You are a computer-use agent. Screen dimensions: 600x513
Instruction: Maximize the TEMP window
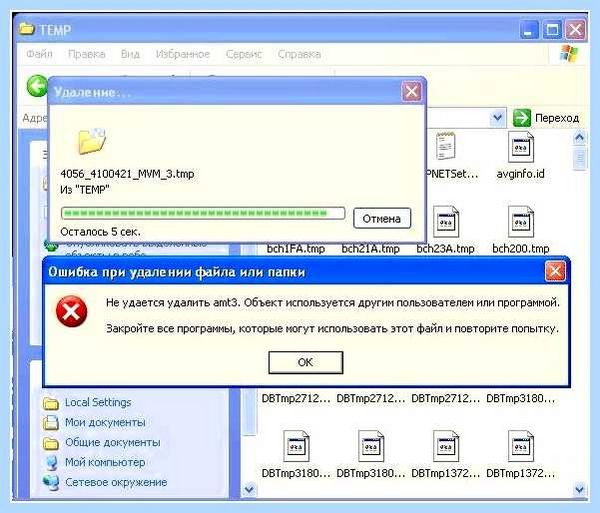(552, 30)
